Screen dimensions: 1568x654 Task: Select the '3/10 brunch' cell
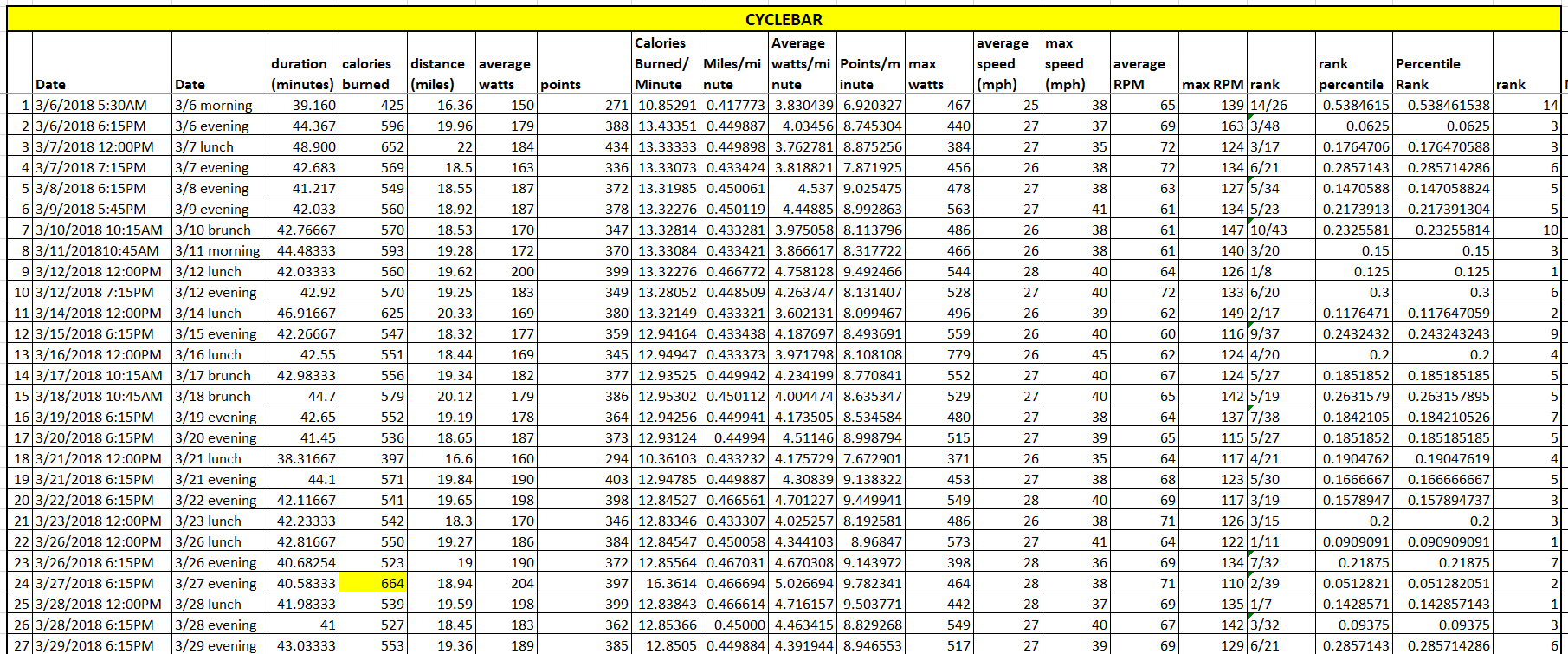tap(219, 230)
